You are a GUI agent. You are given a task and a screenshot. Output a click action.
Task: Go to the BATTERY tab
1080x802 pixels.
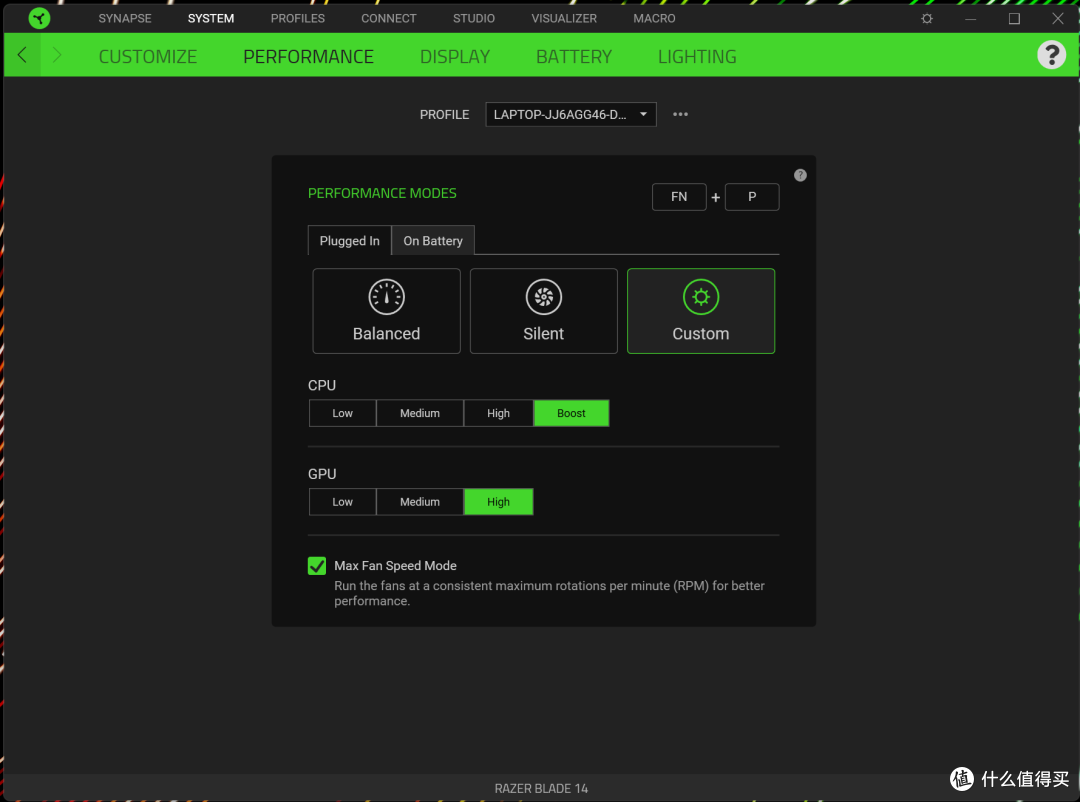pos(574,56)
